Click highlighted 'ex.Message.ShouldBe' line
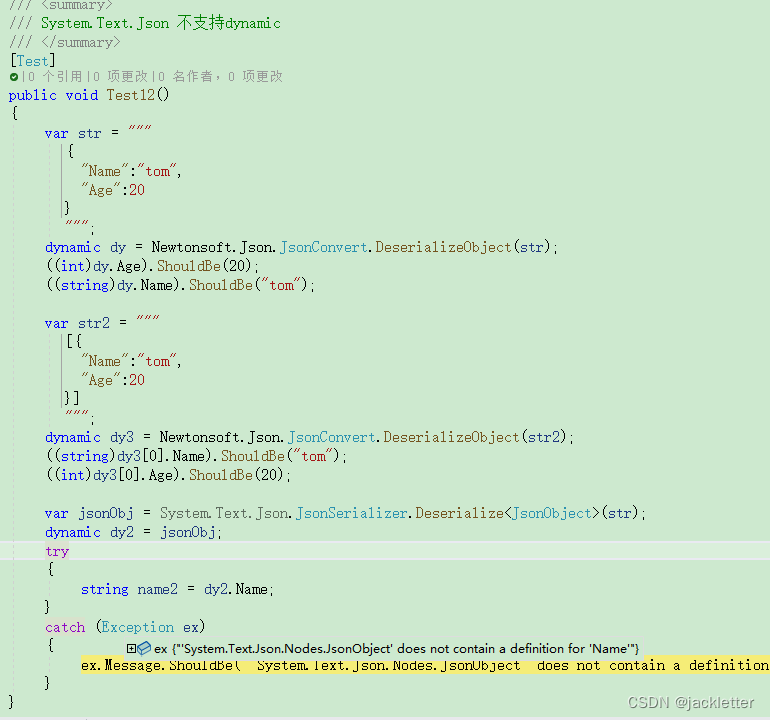The image size is (770, 720). (x=425, y=665)
